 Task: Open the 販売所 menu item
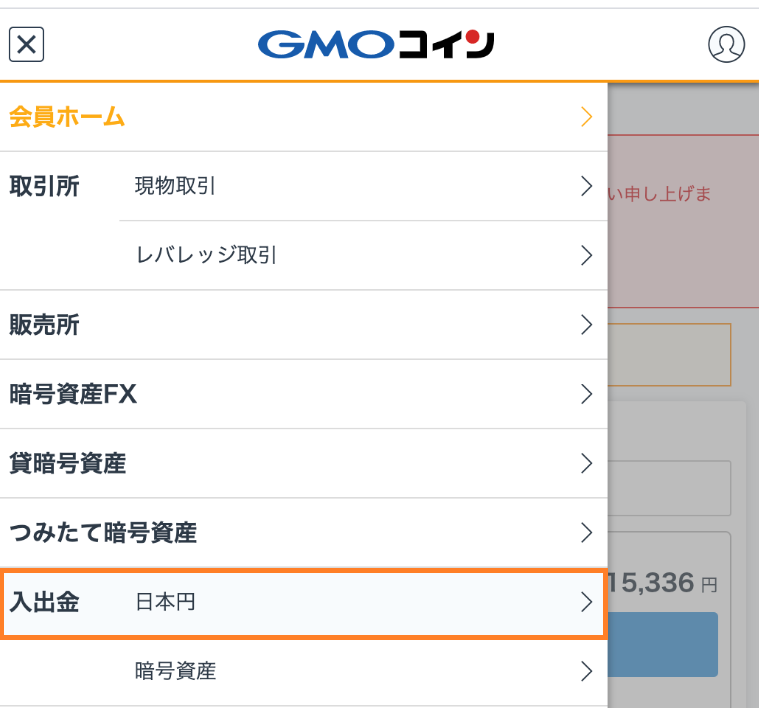coord(44,325)
